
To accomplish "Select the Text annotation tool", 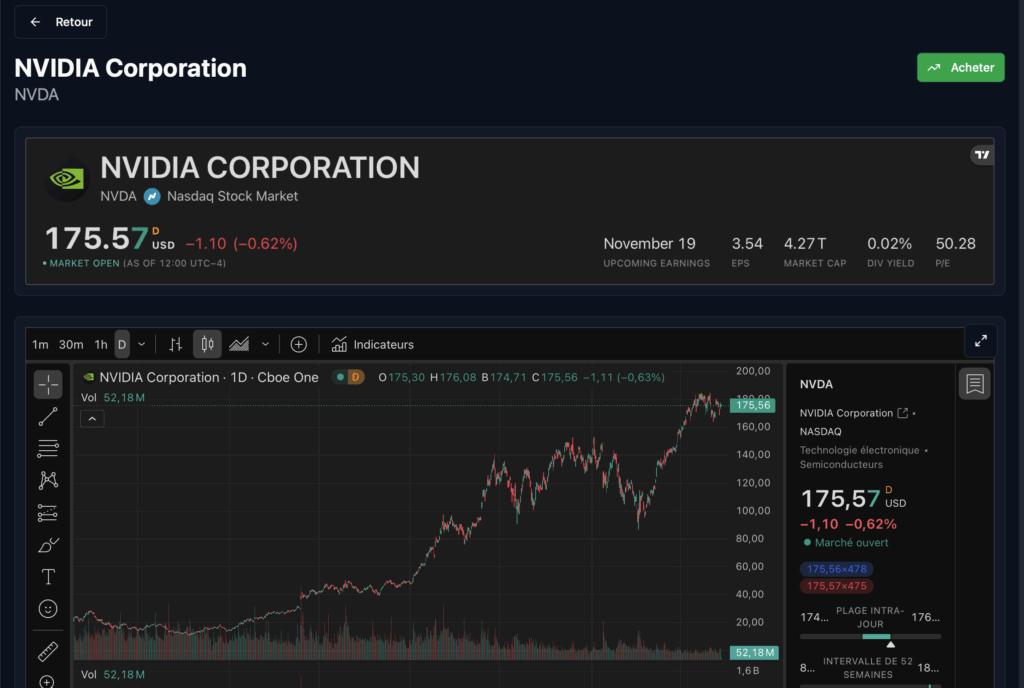I will tap(48, 577).
